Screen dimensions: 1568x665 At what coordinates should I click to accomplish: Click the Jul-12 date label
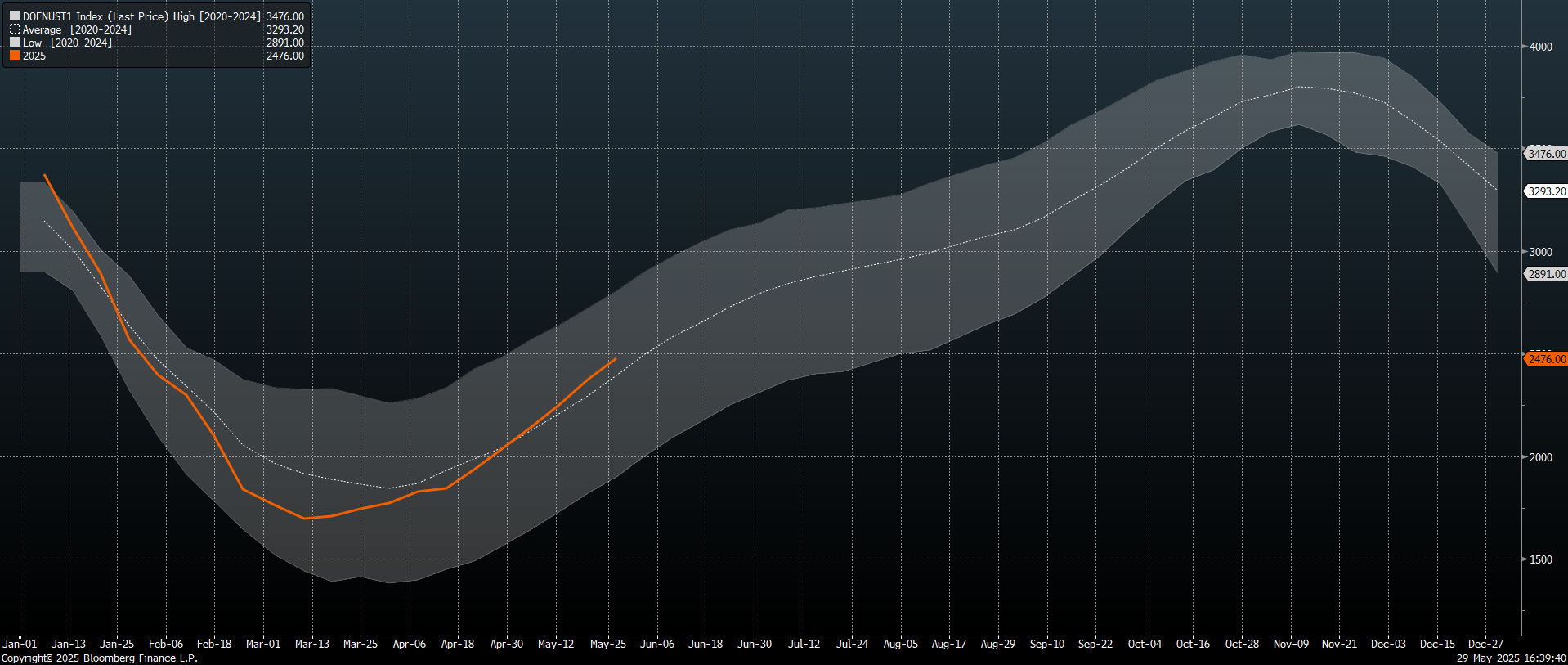[x=804, y=644]
